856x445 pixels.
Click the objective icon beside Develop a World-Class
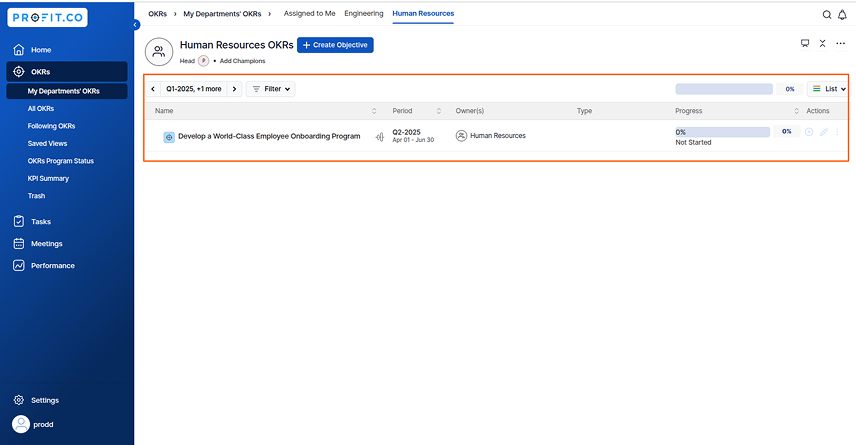pyautogui.click(x=169, y=137)
